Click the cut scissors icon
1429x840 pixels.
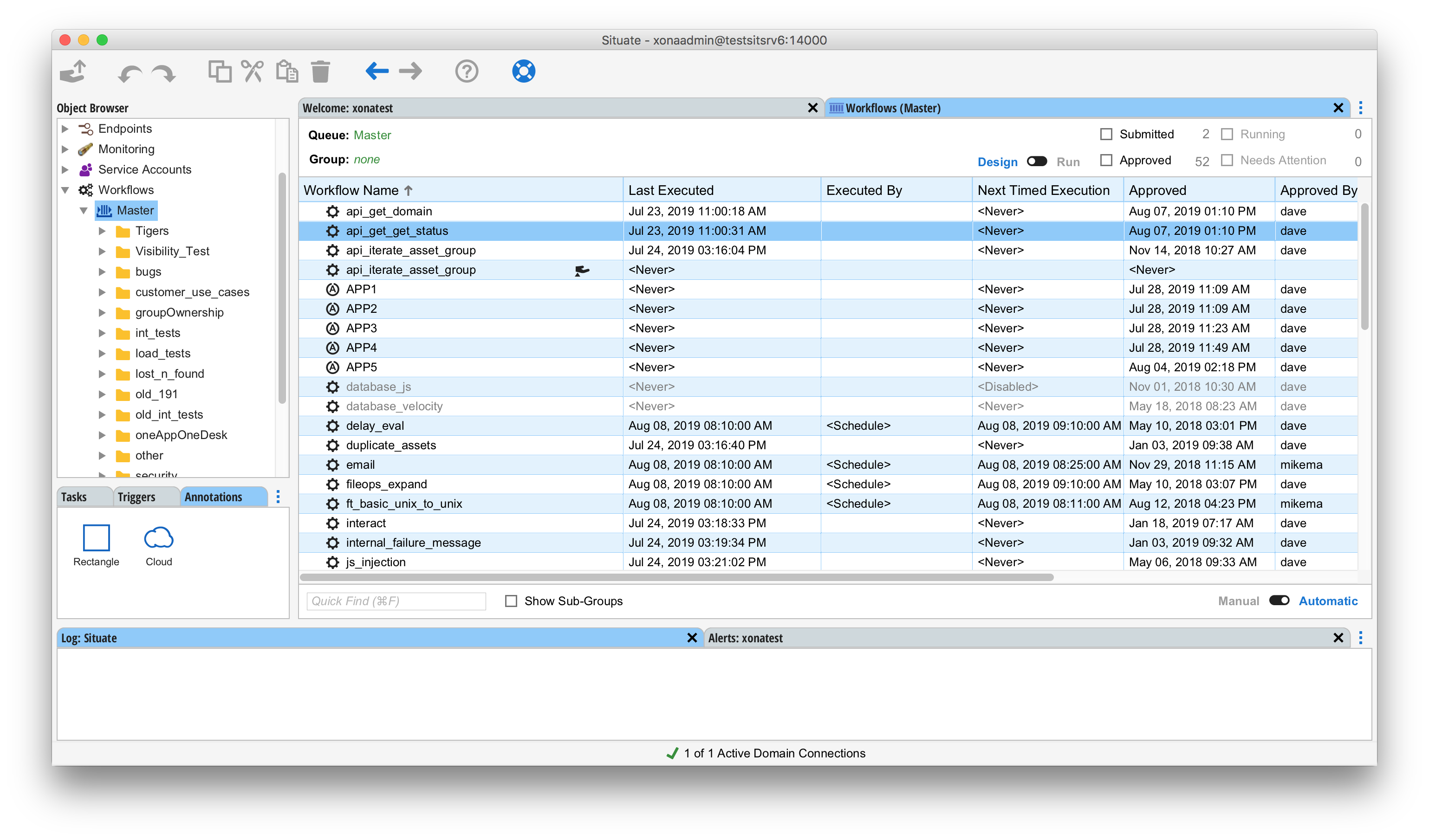(253, 71)
